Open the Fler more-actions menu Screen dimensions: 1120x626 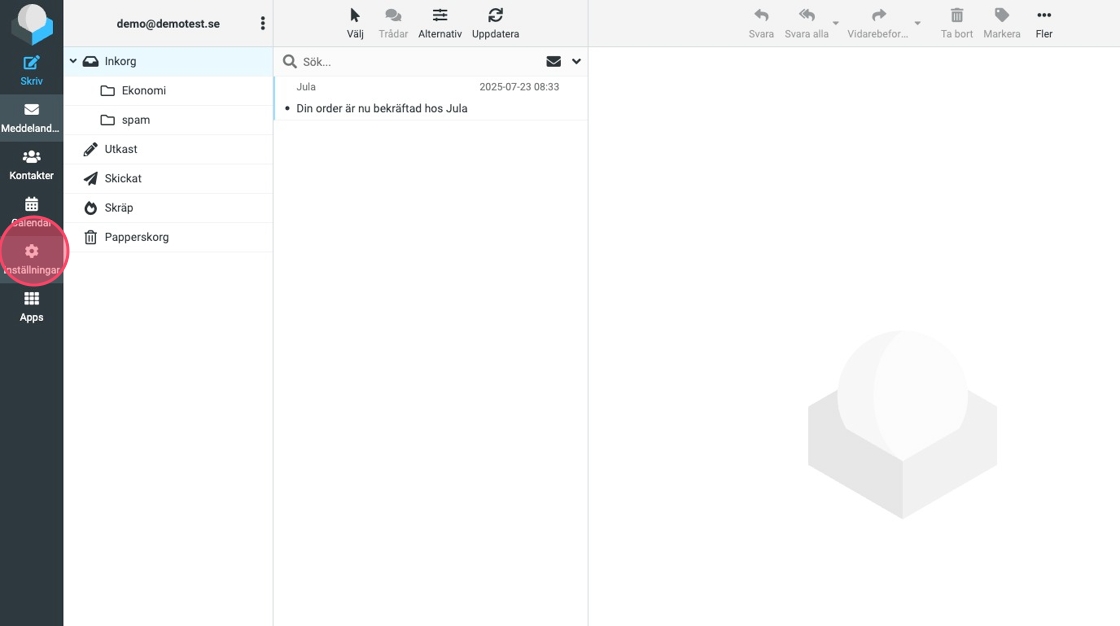click(1044, 16)
